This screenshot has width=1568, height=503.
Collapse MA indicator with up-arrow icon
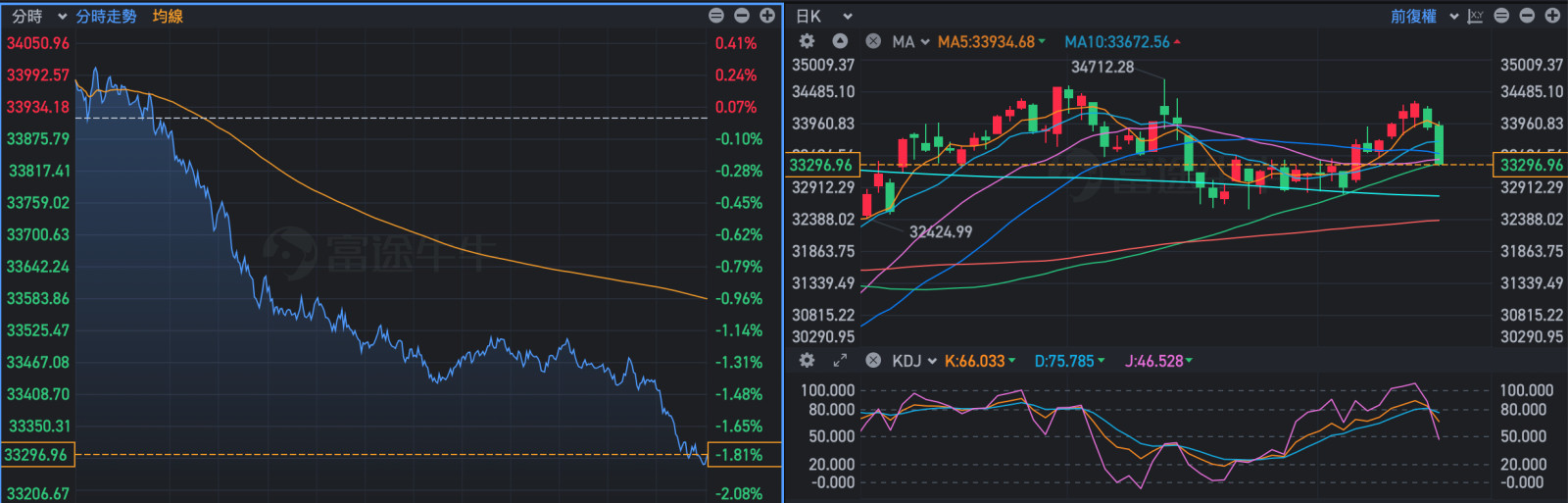point(840,41)
